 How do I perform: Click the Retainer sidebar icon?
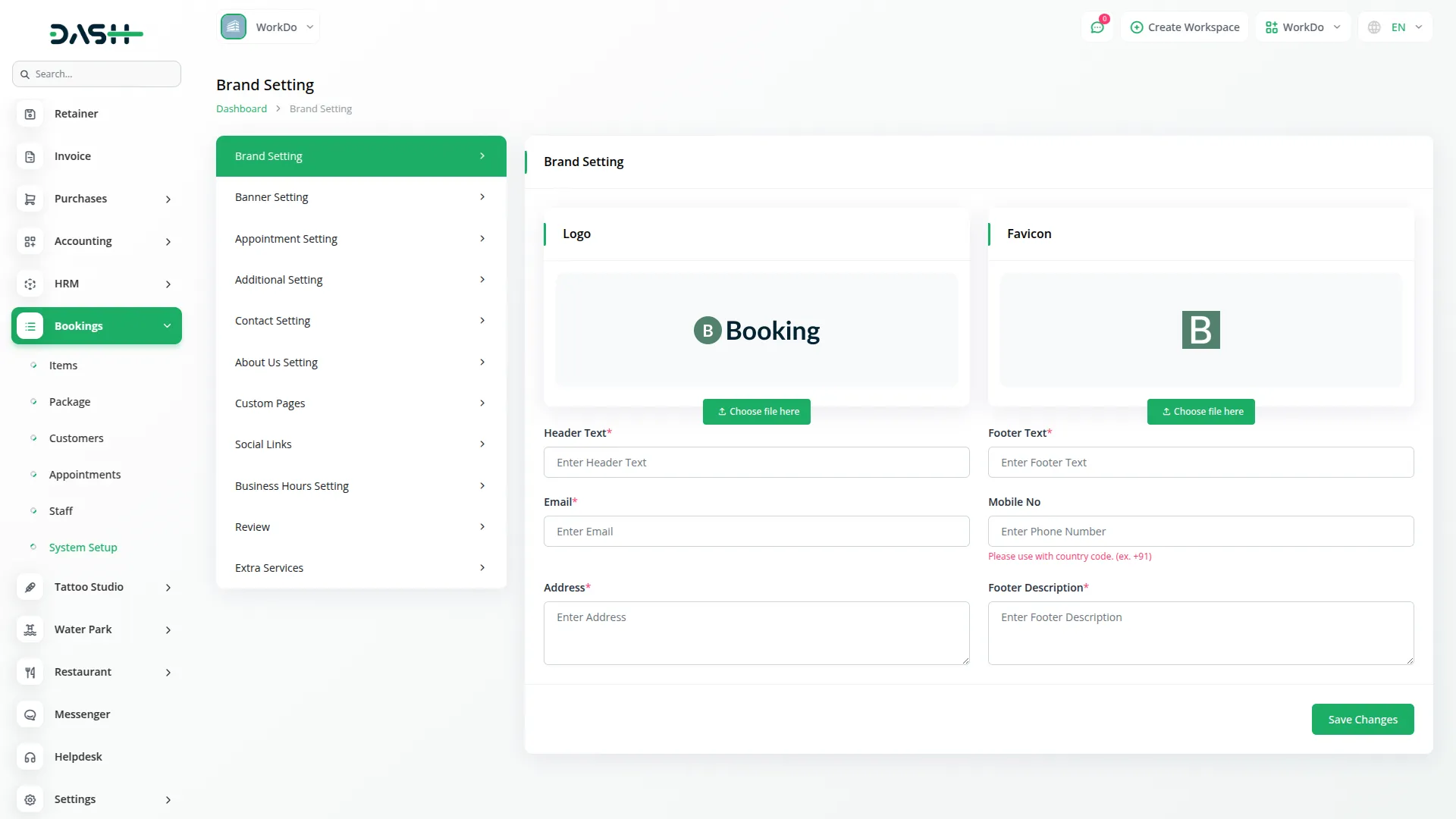[x=30, y=114]
